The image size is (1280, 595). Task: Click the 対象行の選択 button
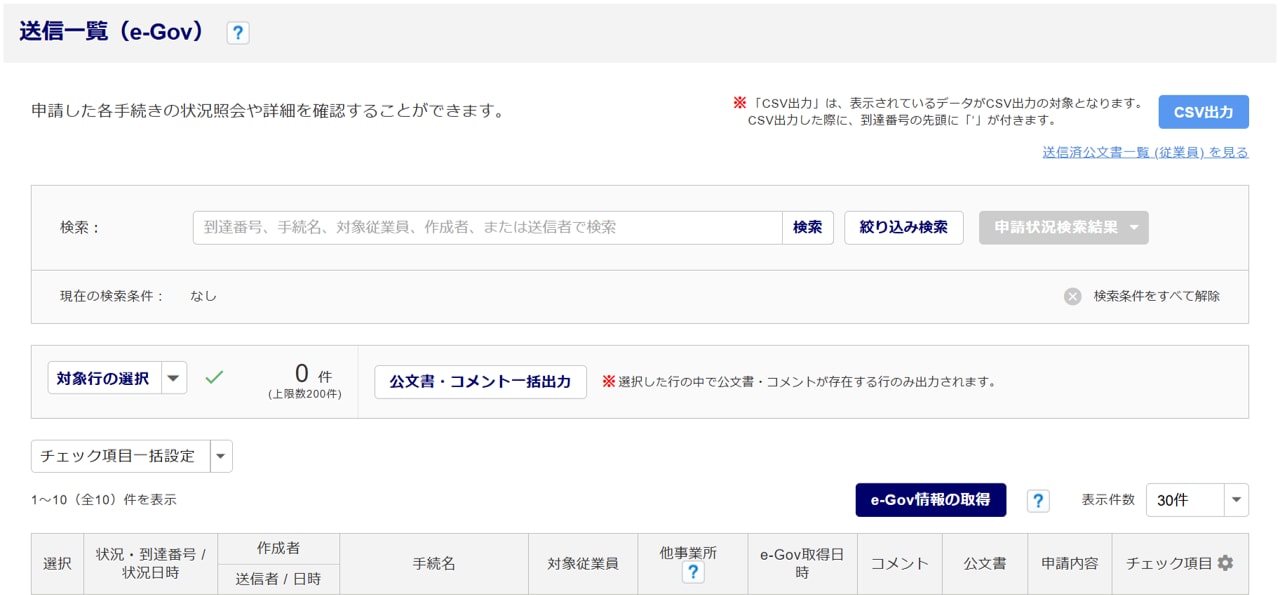click(103, 378)
